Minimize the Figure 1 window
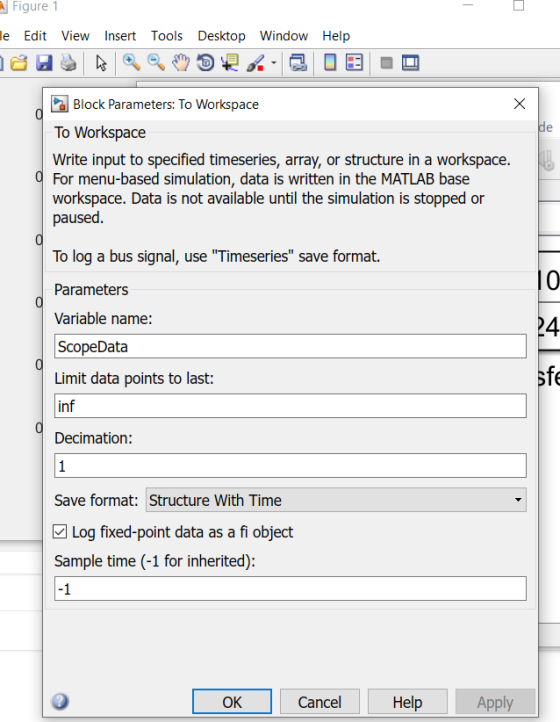 pyautogui.click(x=468, y=5)
